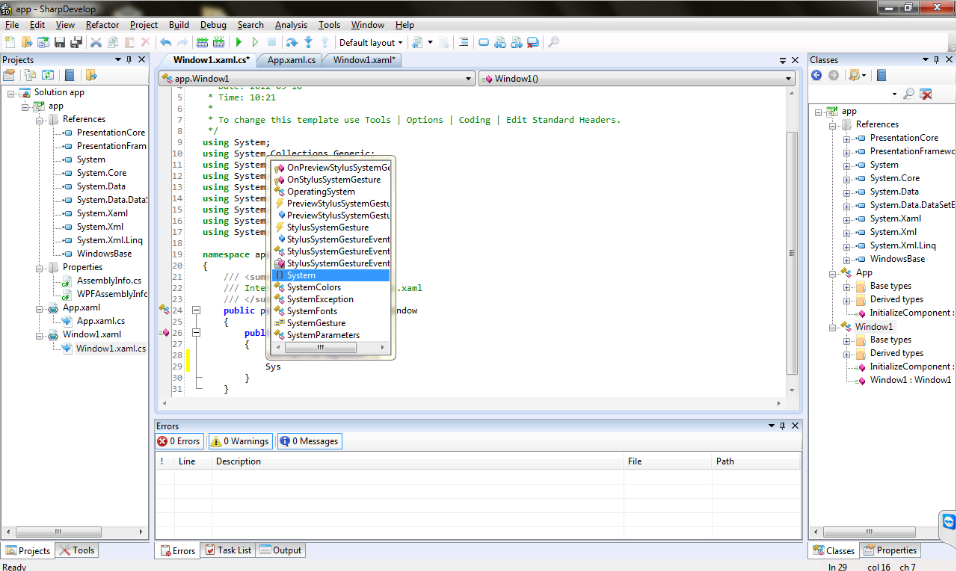The height and width of the screenshot is (571, 956).
Task: Open the Default layout dropdown
Action: (x=370, y=42)
